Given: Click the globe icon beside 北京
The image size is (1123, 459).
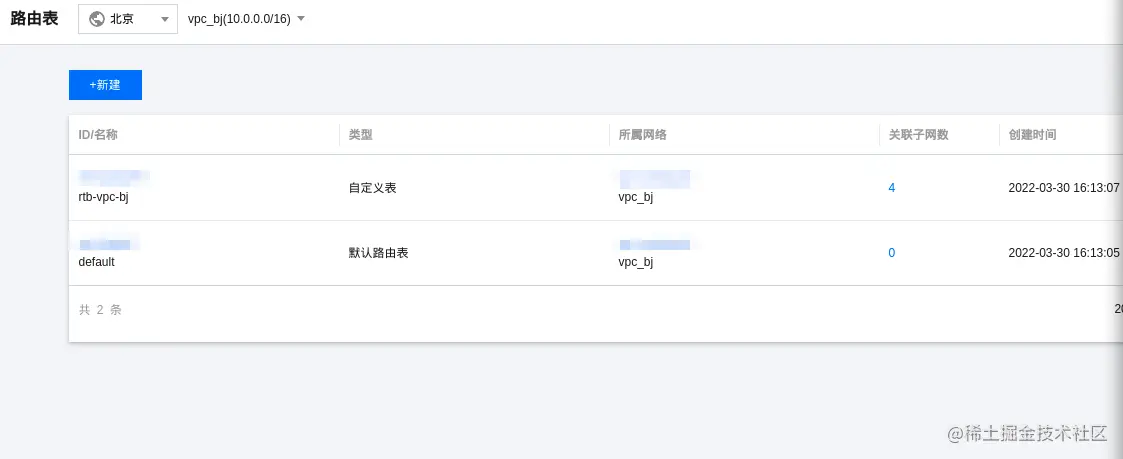Looking at the screenshot, I should click(x=97, y=19).
